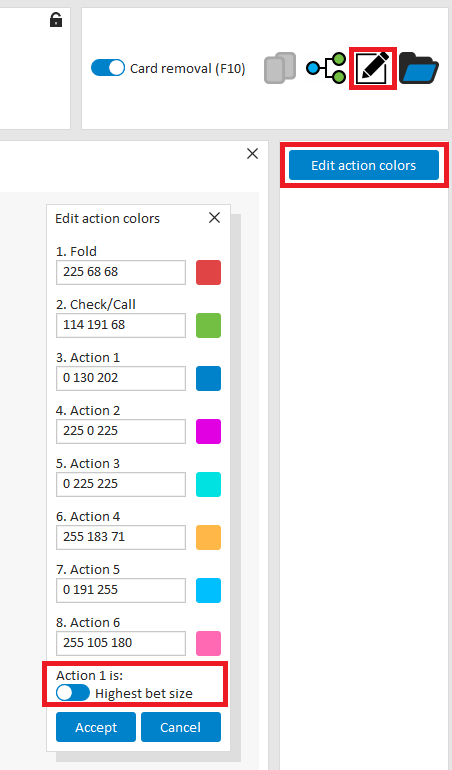
Task: Open the orange Action 4 color swatch
Action: pyautogui.click(x=208, y=538)
